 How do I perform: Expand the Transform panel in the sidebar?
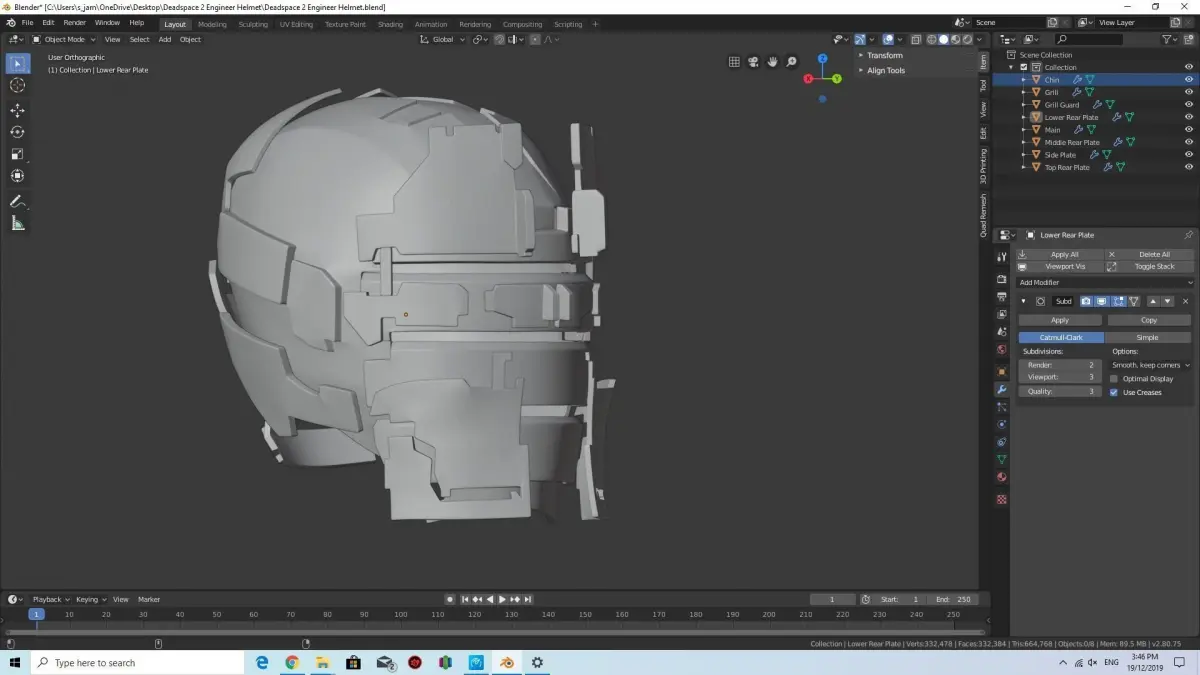click(x=884, y=56)
